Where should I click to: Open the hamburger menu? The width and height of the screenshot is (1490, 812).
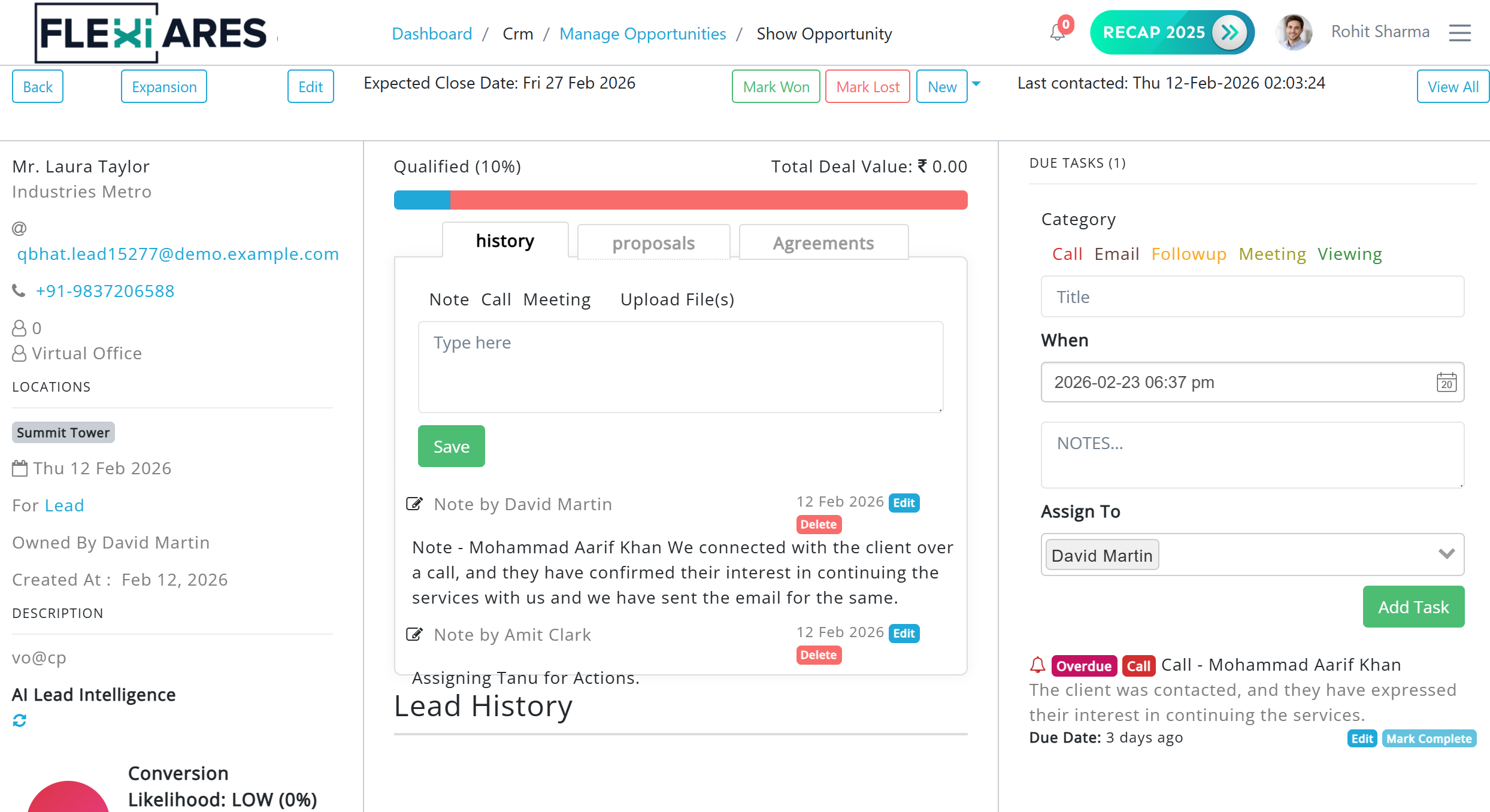point(1459,33)
